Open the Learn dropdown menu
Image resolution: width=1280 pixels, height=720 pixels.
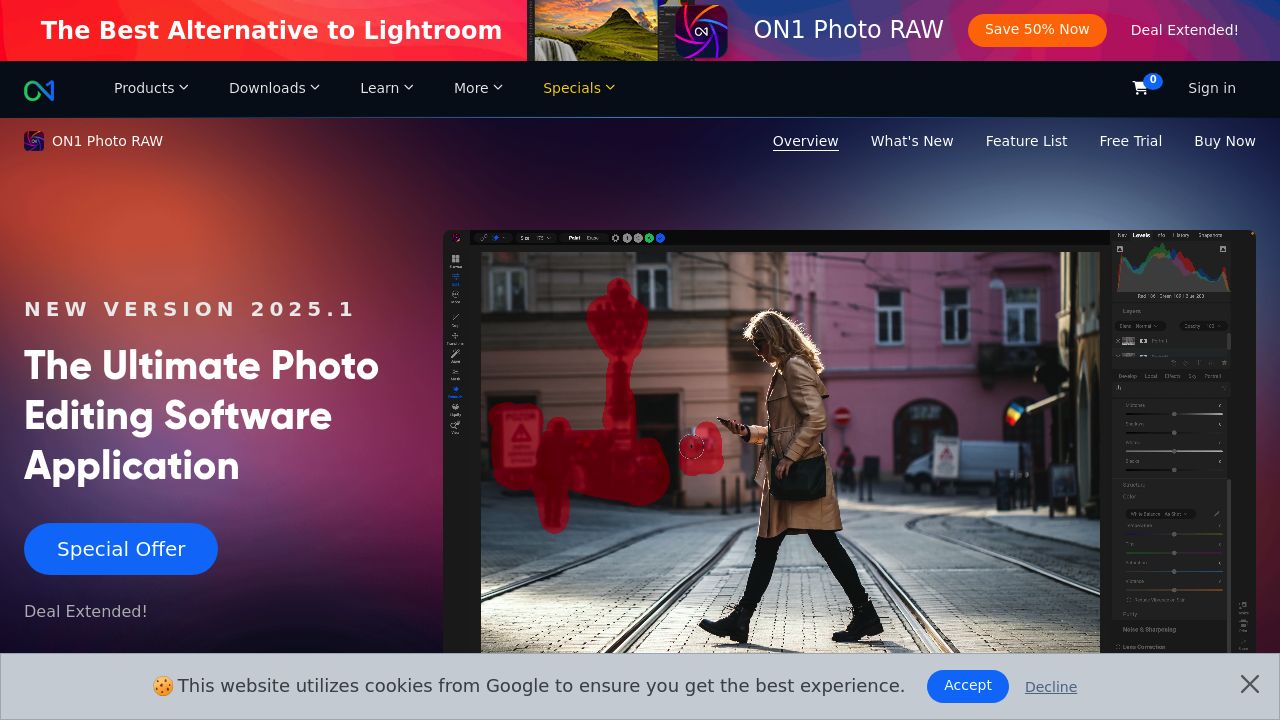[387, 88]
